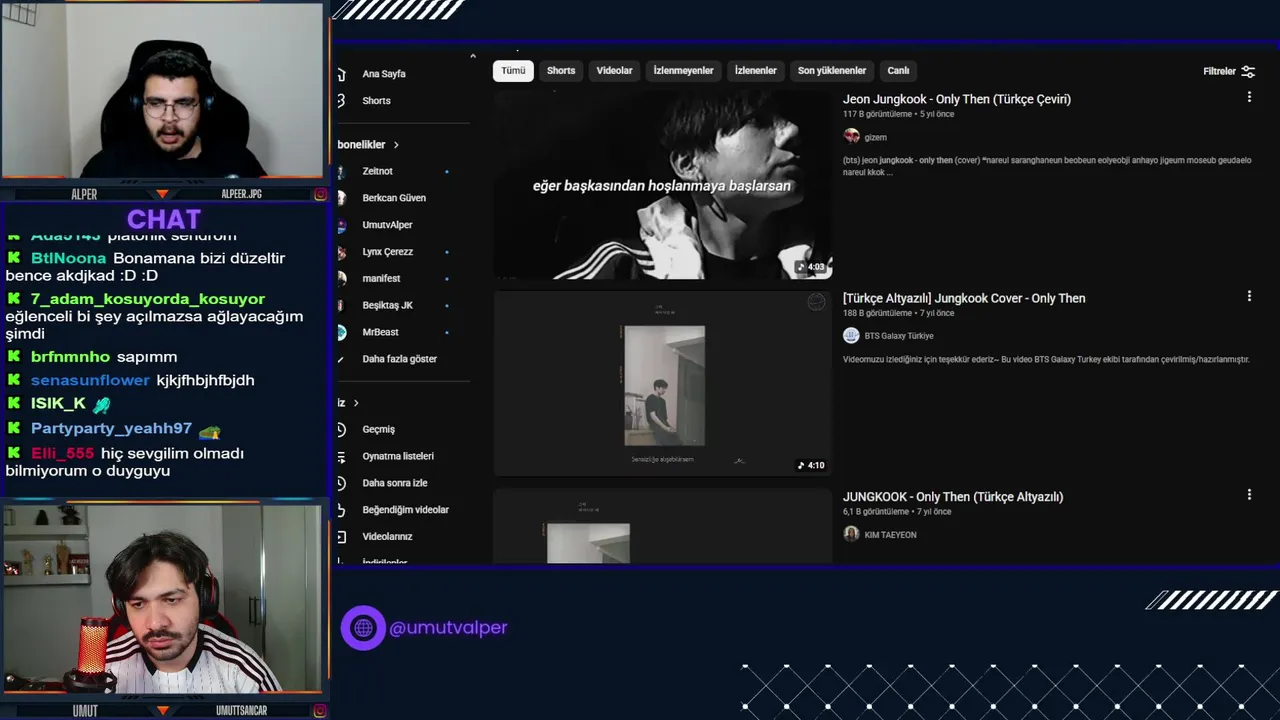Open UmutvAlper subscription channel
Screen dimensions: 1280x720
387,225
